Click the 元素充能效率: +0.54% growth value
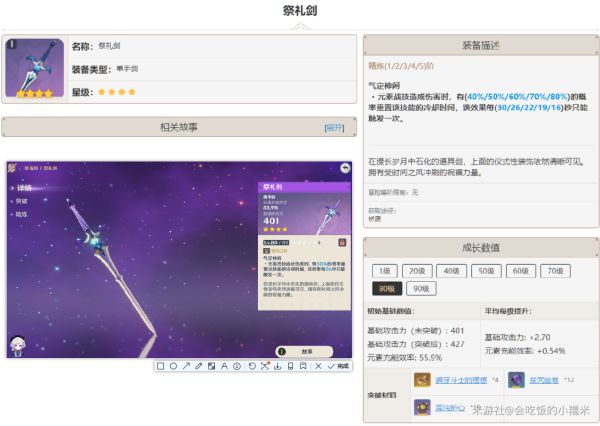The image size is (600, 426). click(x=525, y=351)
